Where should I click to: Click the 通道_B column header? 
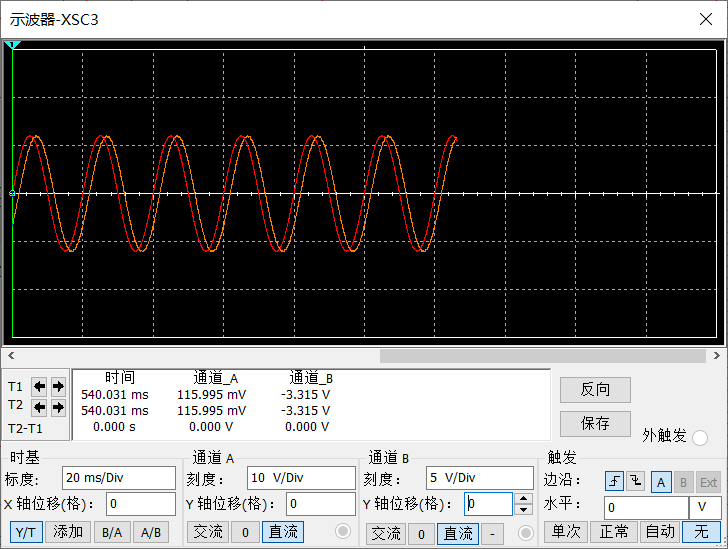(311, 378)
